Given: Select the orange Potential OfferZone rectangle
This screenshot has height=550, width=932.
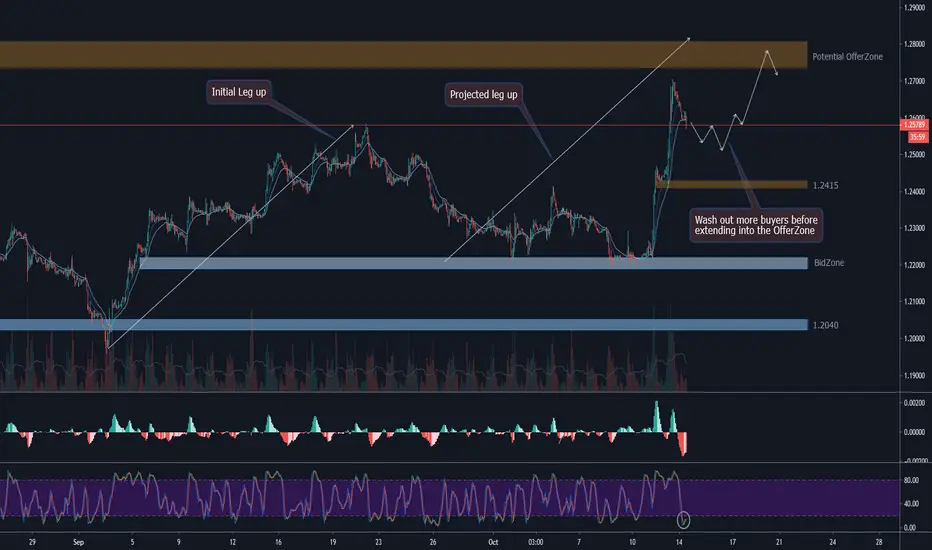Looking at the screenshot, I should click(404, 55).
